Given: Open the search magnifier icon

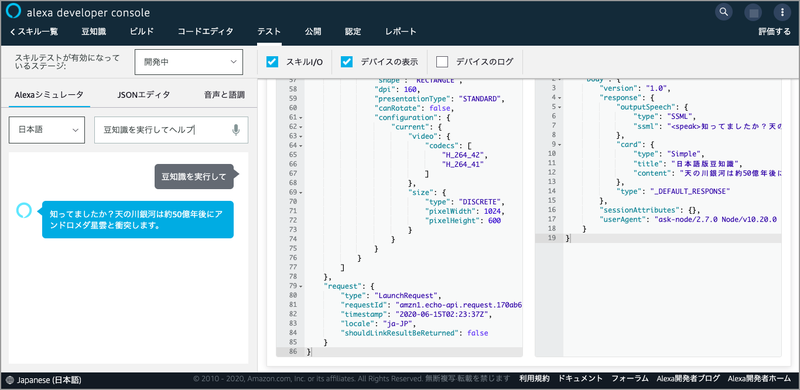Looking at the screenshot, I should click(723, 12).
